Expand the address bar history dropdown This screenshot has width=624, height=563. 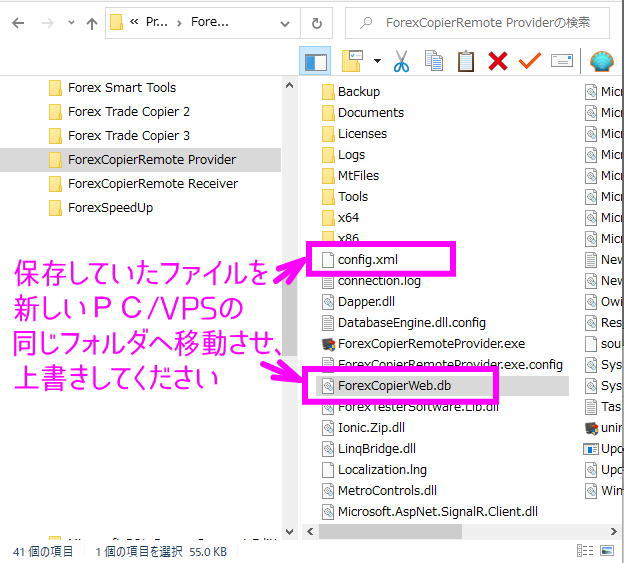[285, 24]
